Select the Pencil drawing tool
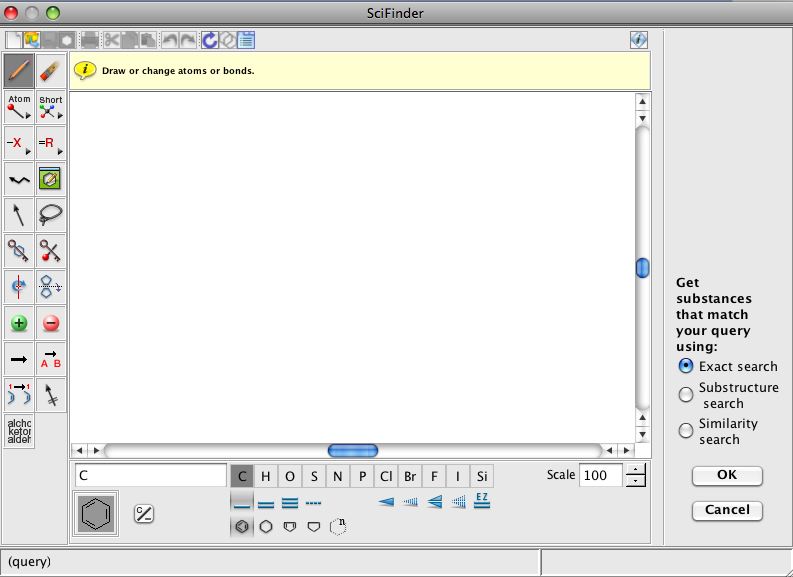Viewport: 793px width, 577px height. click(19, 71)
